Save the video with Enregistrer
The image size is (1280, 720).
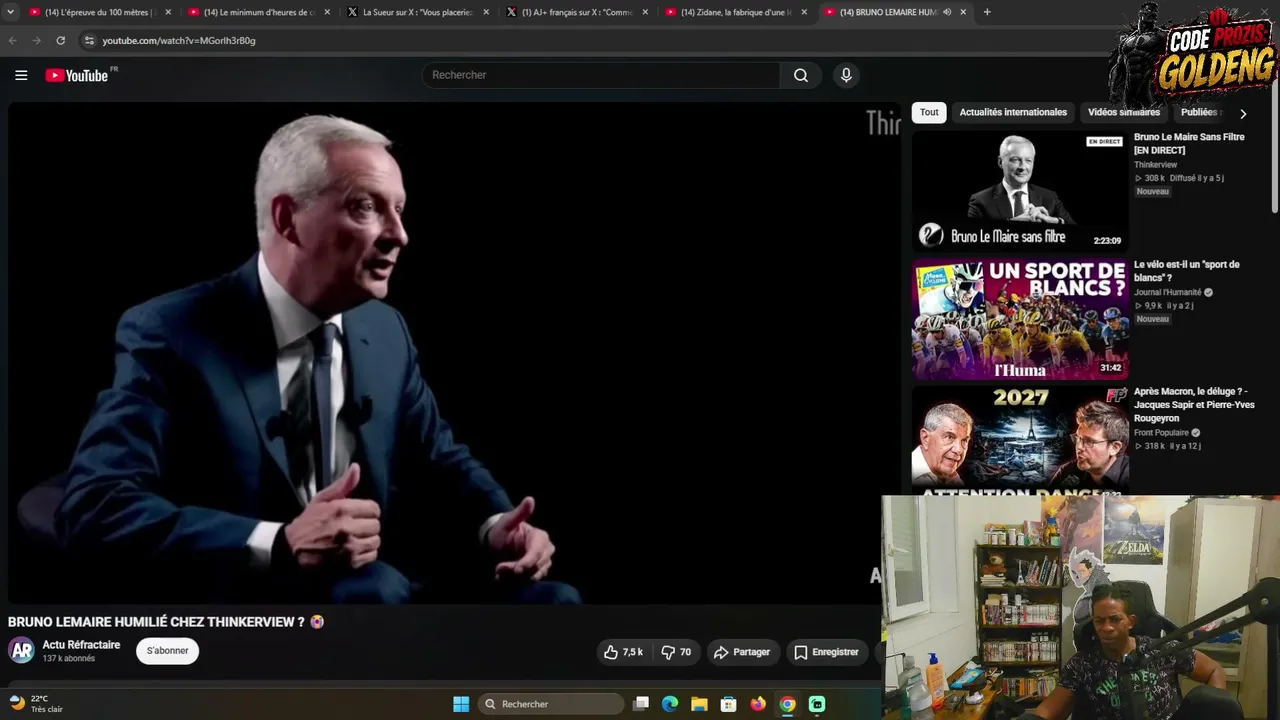point(826,652)
